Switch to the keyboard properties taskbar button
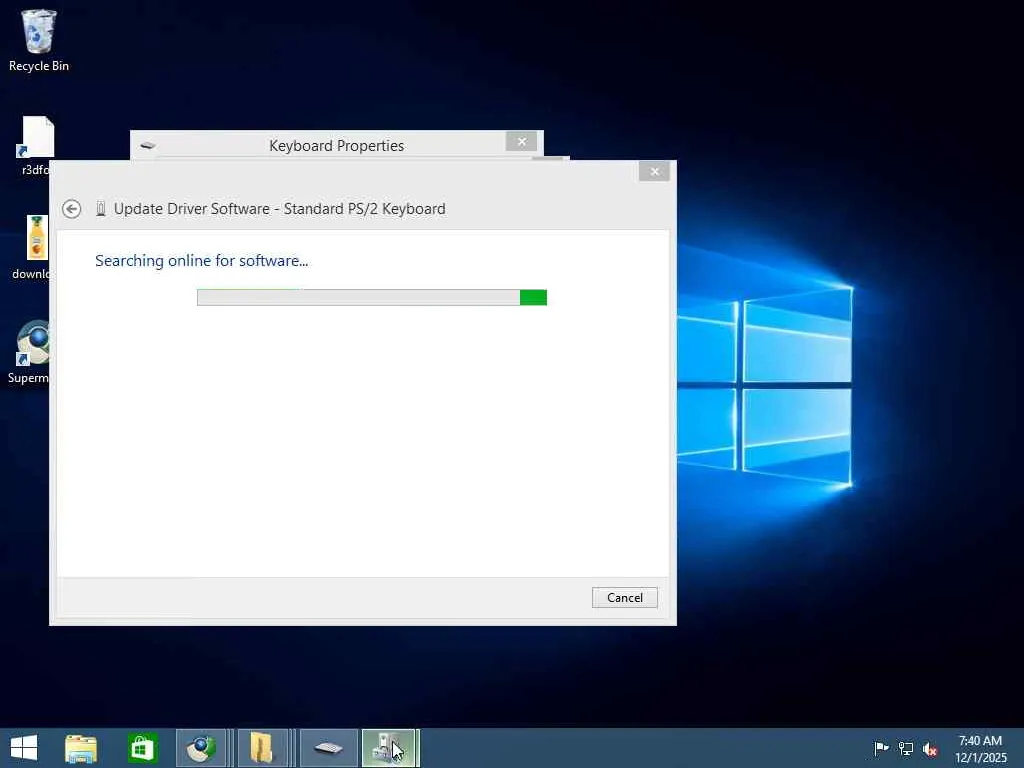Viewport: 1024px width, 768px height. coord(328,748)
